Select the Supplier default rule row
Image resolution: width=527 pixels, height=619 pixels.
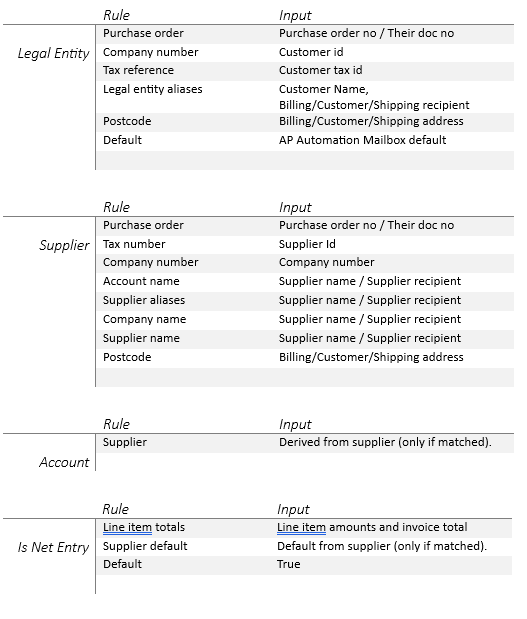[304, 546]
